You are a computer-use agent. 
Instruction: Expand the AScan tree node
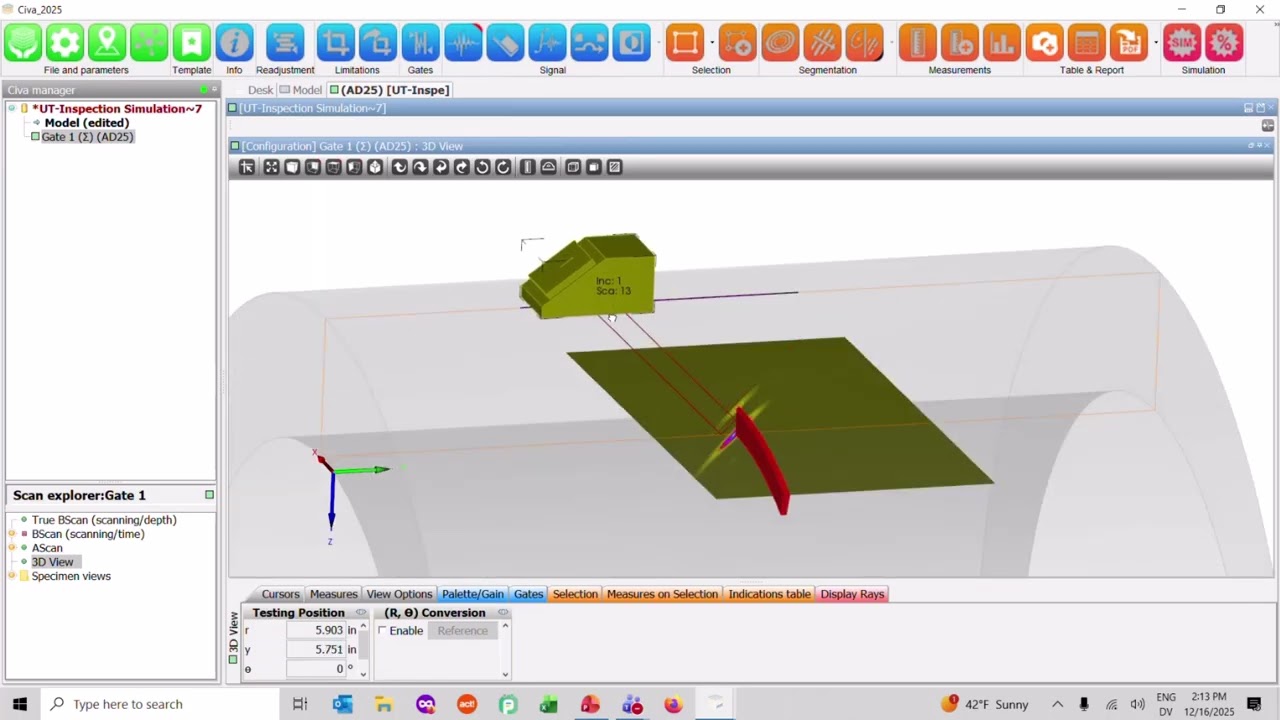pos(12,548)
